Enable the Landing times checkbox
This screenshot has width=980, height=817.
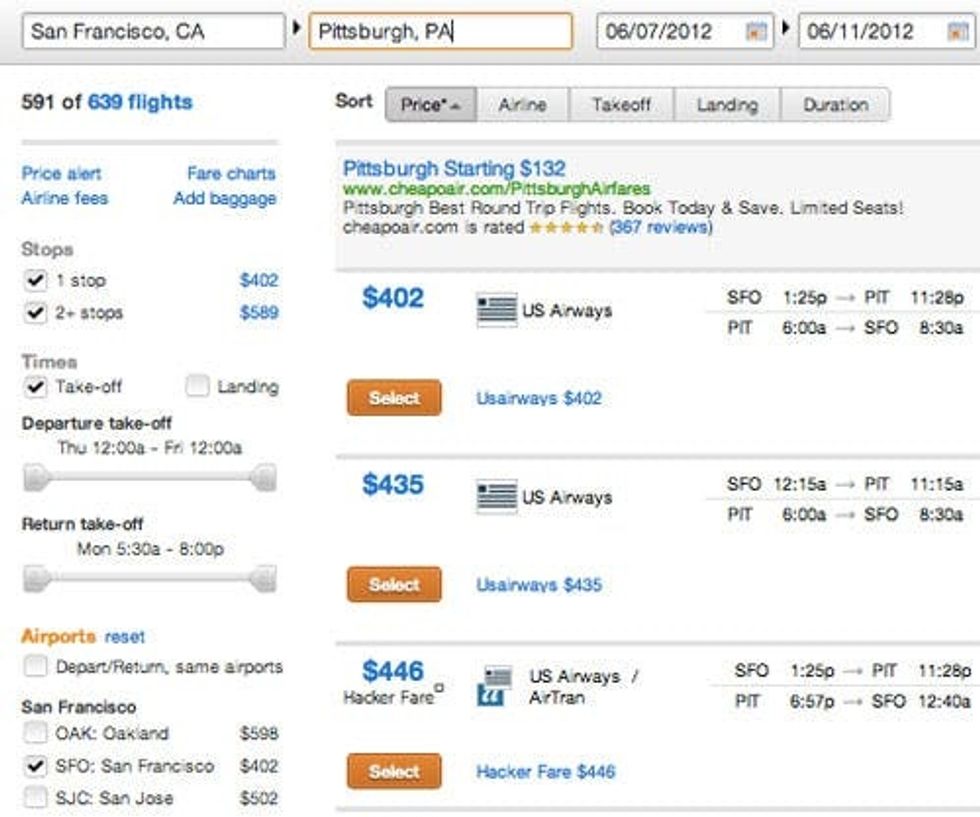[x=199, y=386]
